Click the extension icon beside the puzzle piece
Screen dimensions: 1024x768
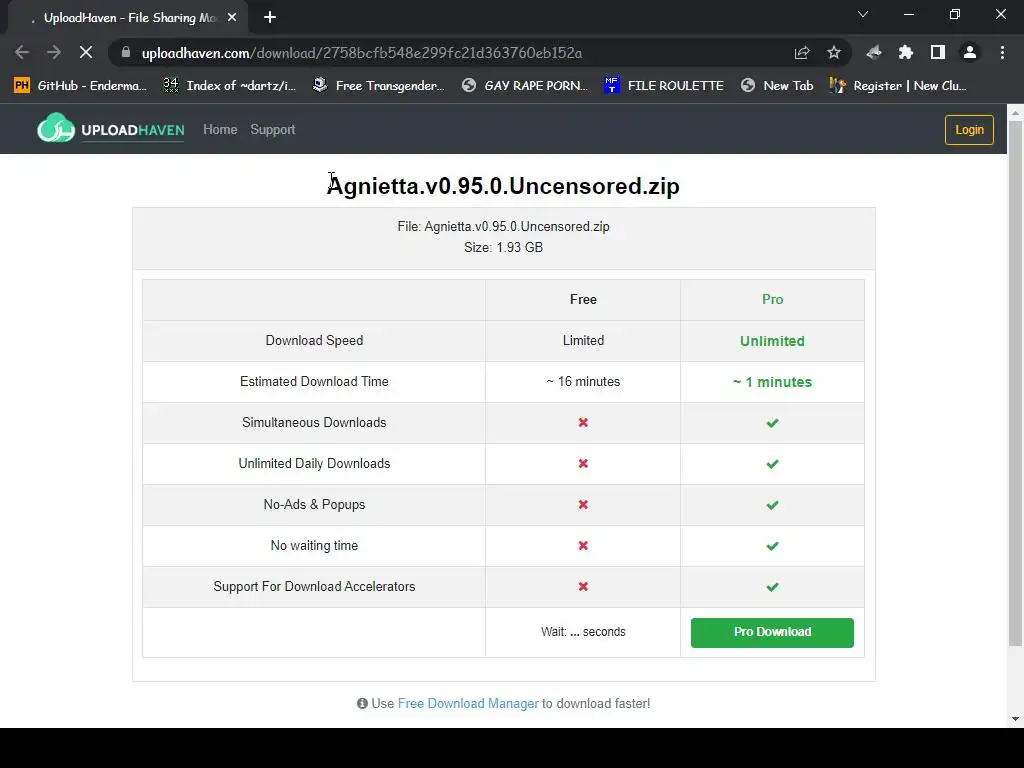pos(874,52)
